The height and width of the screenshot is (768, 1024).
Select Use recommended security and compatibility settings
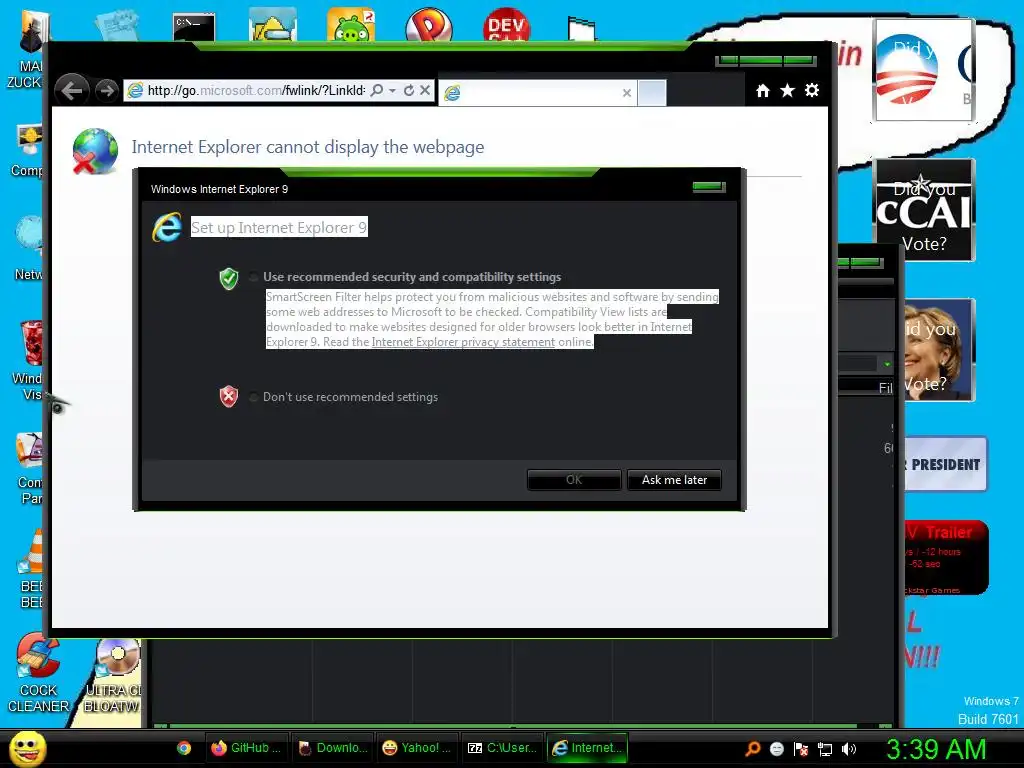253,277
